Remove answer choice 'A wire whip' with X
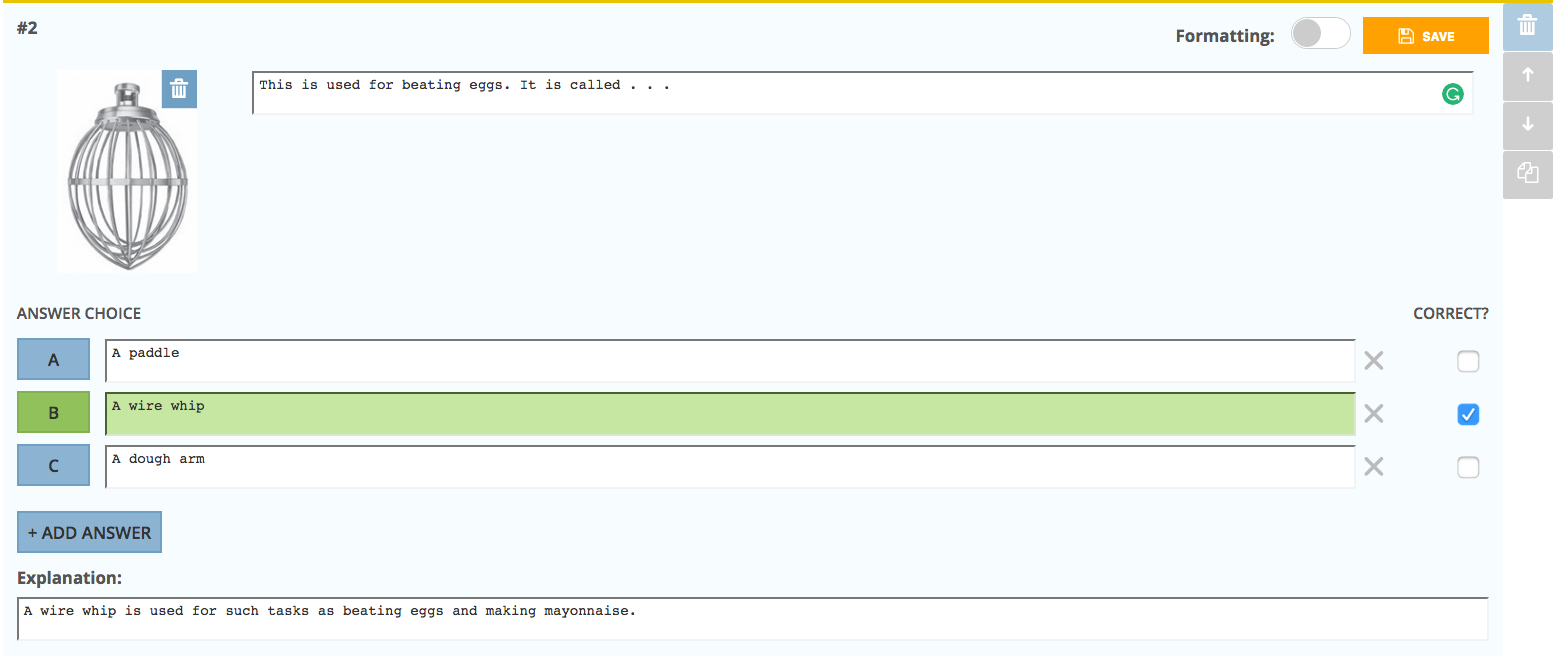 click(1373, 414)
